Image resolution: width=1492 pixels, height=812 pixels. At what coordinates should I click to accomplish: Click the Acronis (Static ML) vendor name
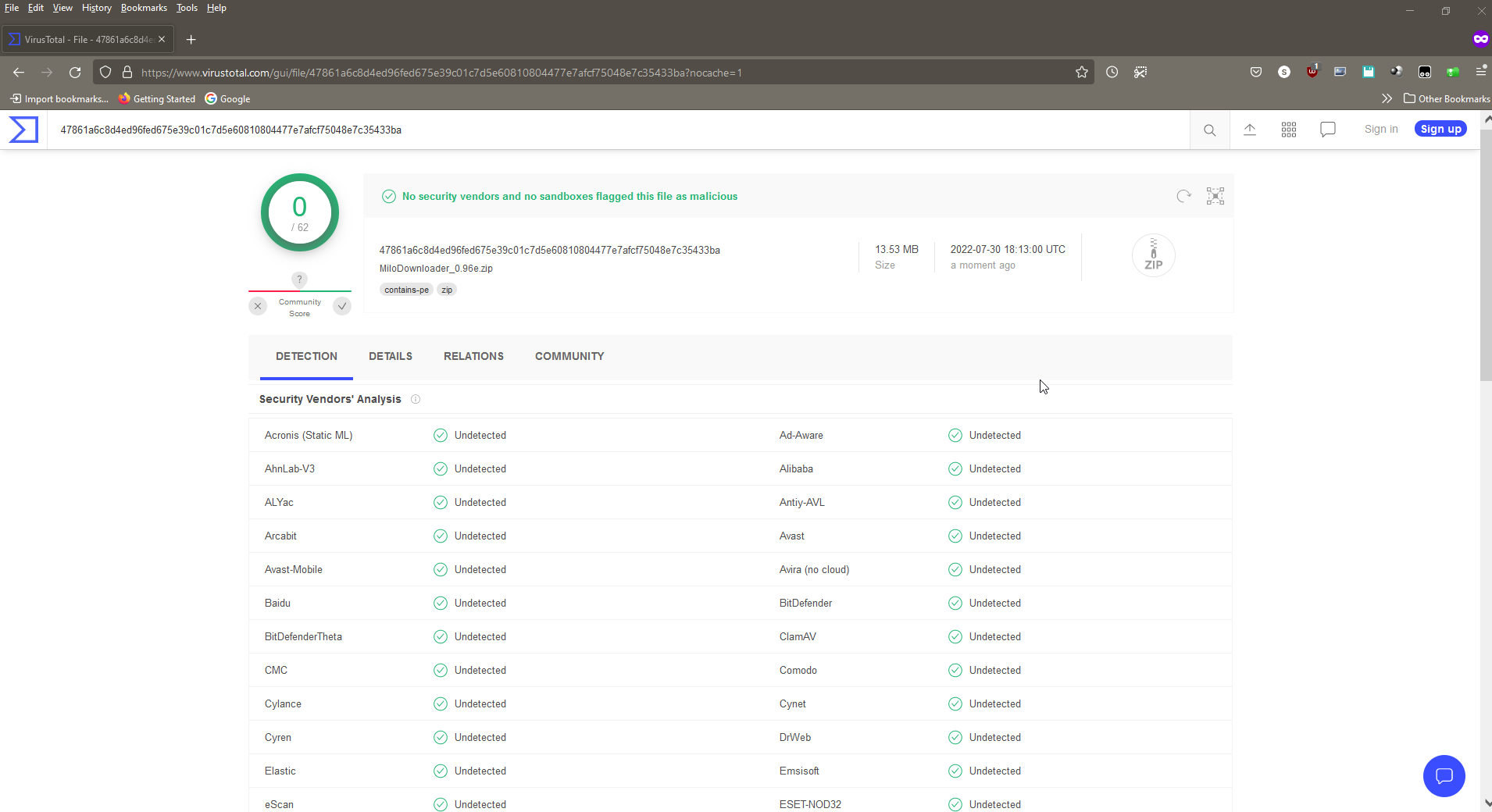[x=309, y=436]
